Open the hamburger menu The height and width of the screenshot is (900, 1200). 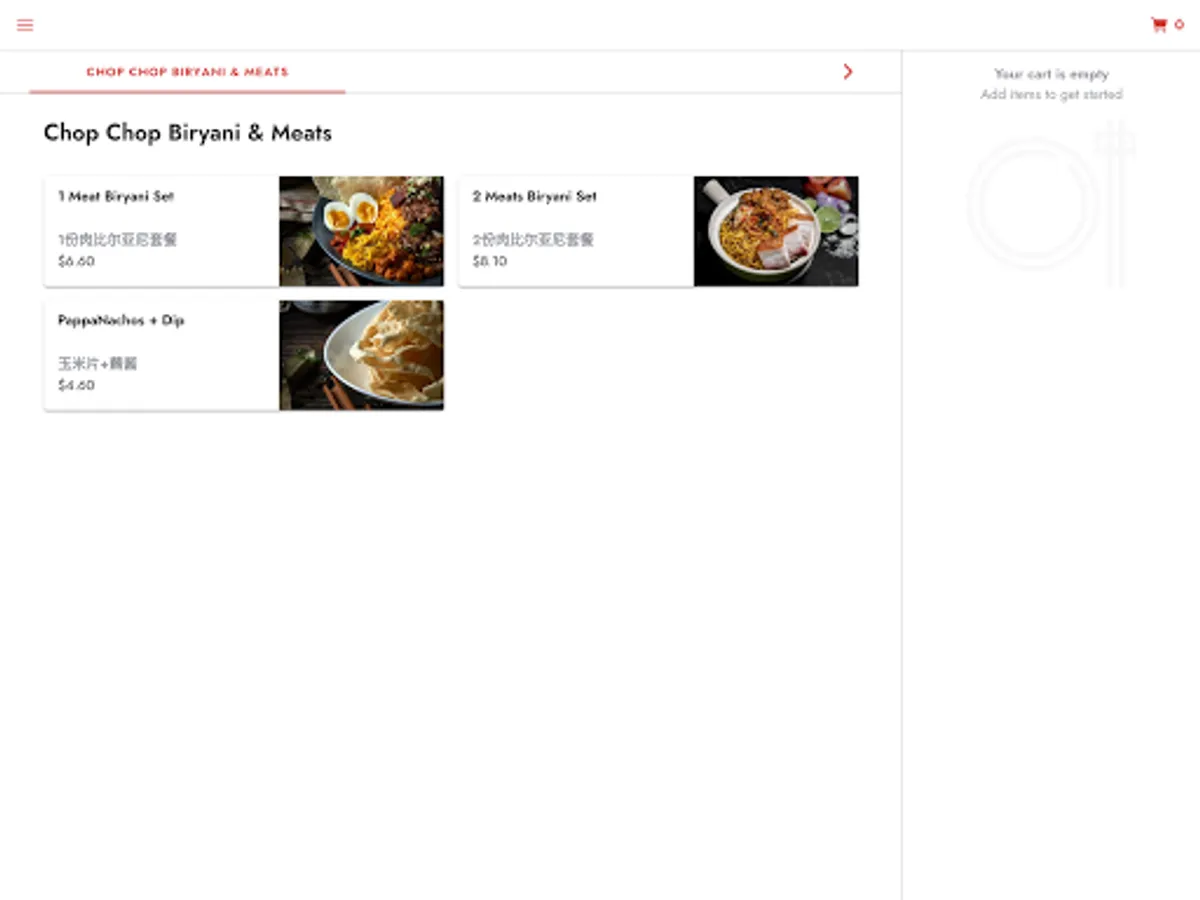25,25
